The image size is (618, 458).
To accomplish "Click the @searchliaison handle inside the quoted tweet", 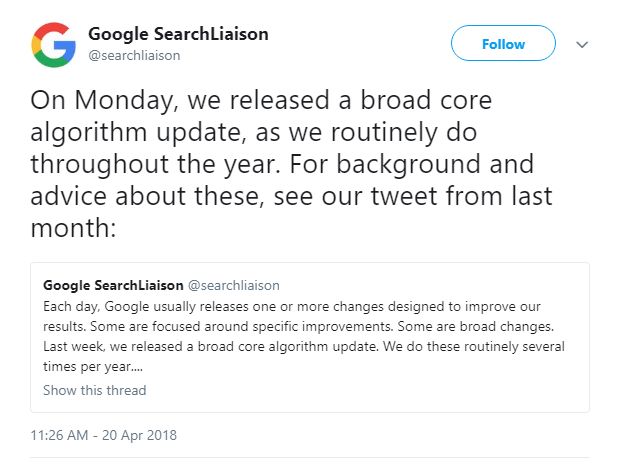I will coord(234,285).
